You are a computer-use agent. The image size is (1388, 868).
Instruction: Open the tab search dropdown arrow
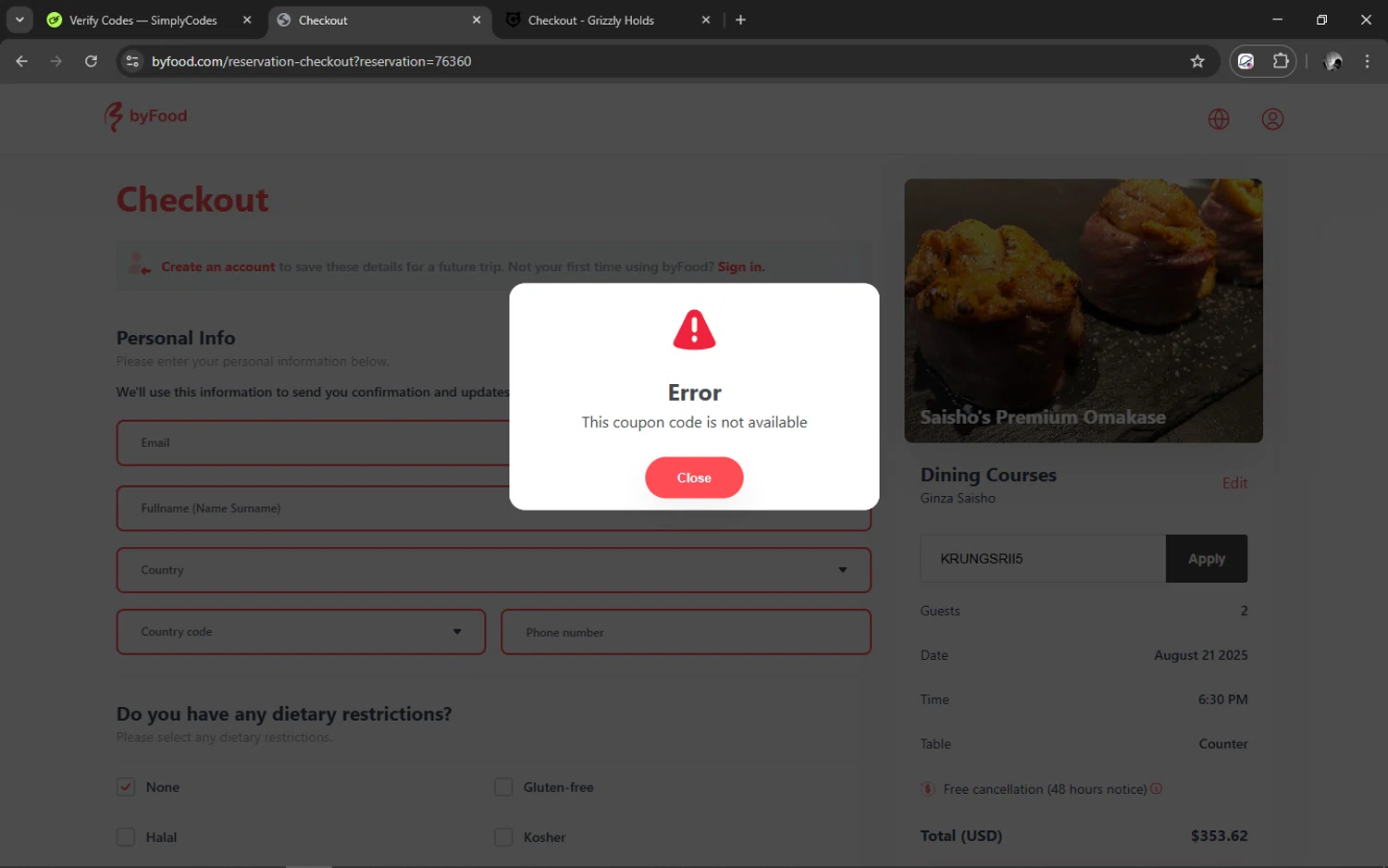pos(19,19)
